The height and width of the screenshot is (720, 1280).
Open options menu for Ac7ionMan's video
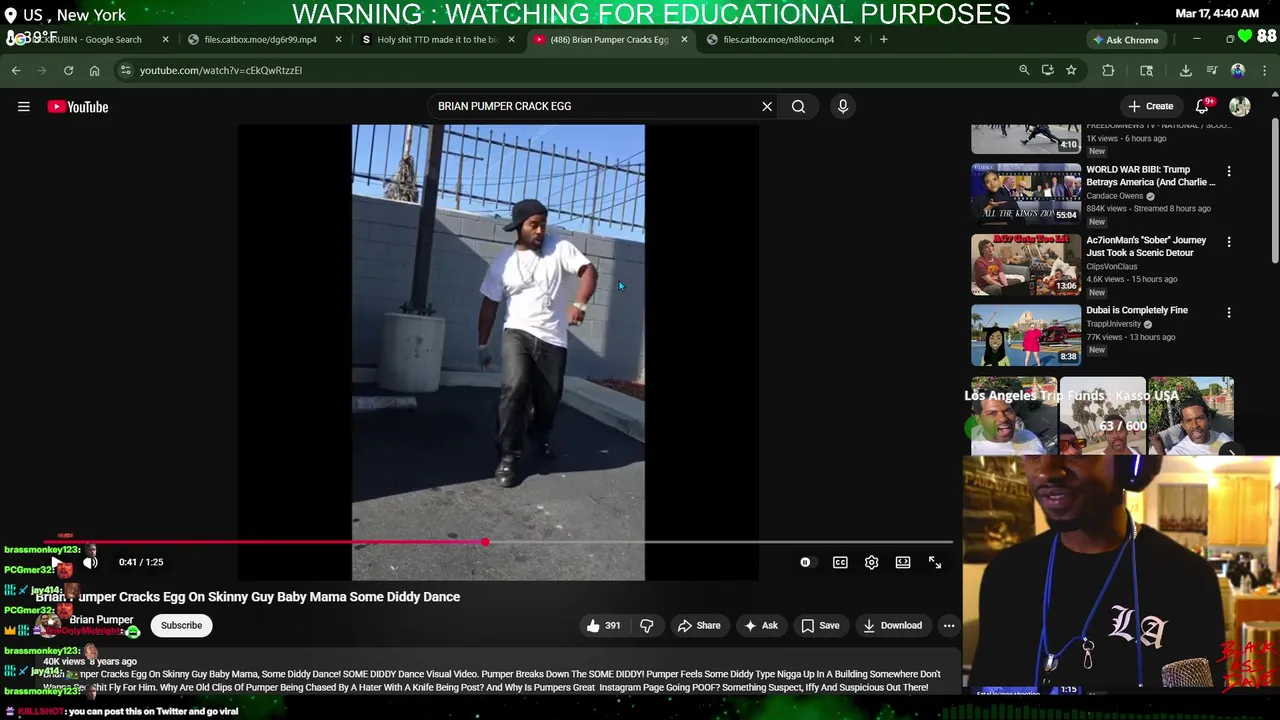(1229, 242)
